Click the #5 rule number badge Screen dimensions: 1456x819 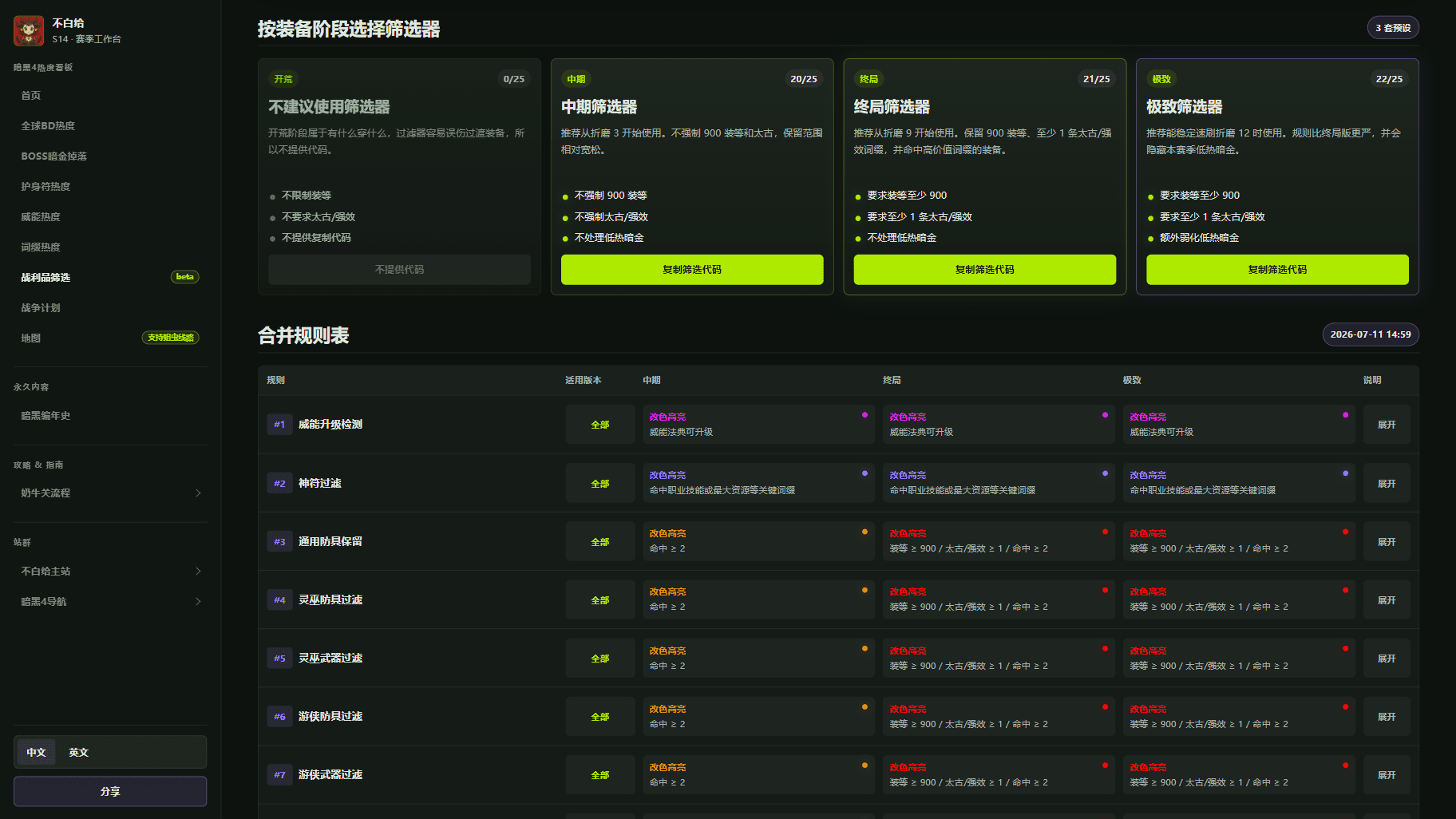[279, 659]
